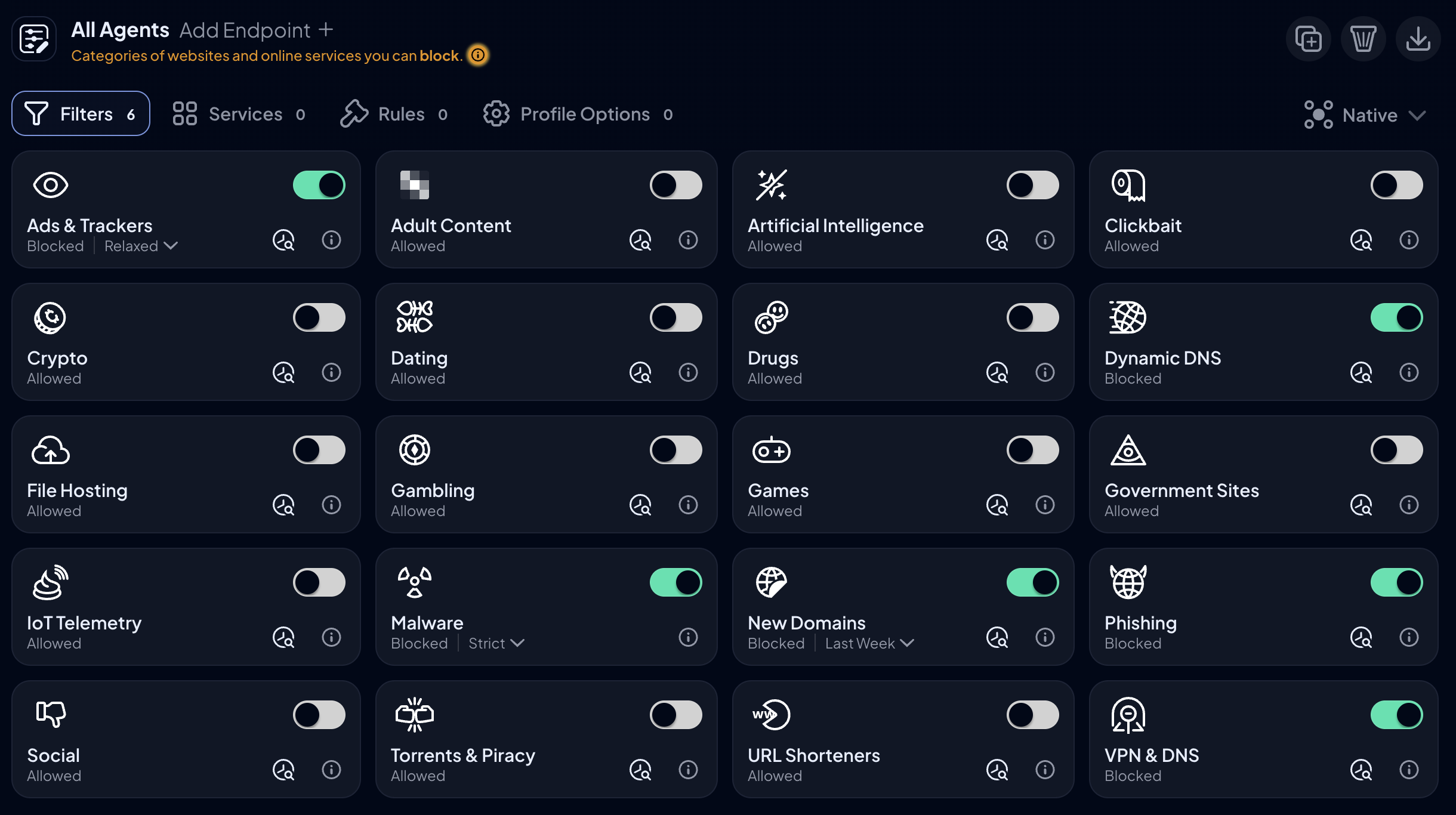Open the Native view dropdown
The width and height of the screenshot is (1456, 815).
click(1365, 115)
